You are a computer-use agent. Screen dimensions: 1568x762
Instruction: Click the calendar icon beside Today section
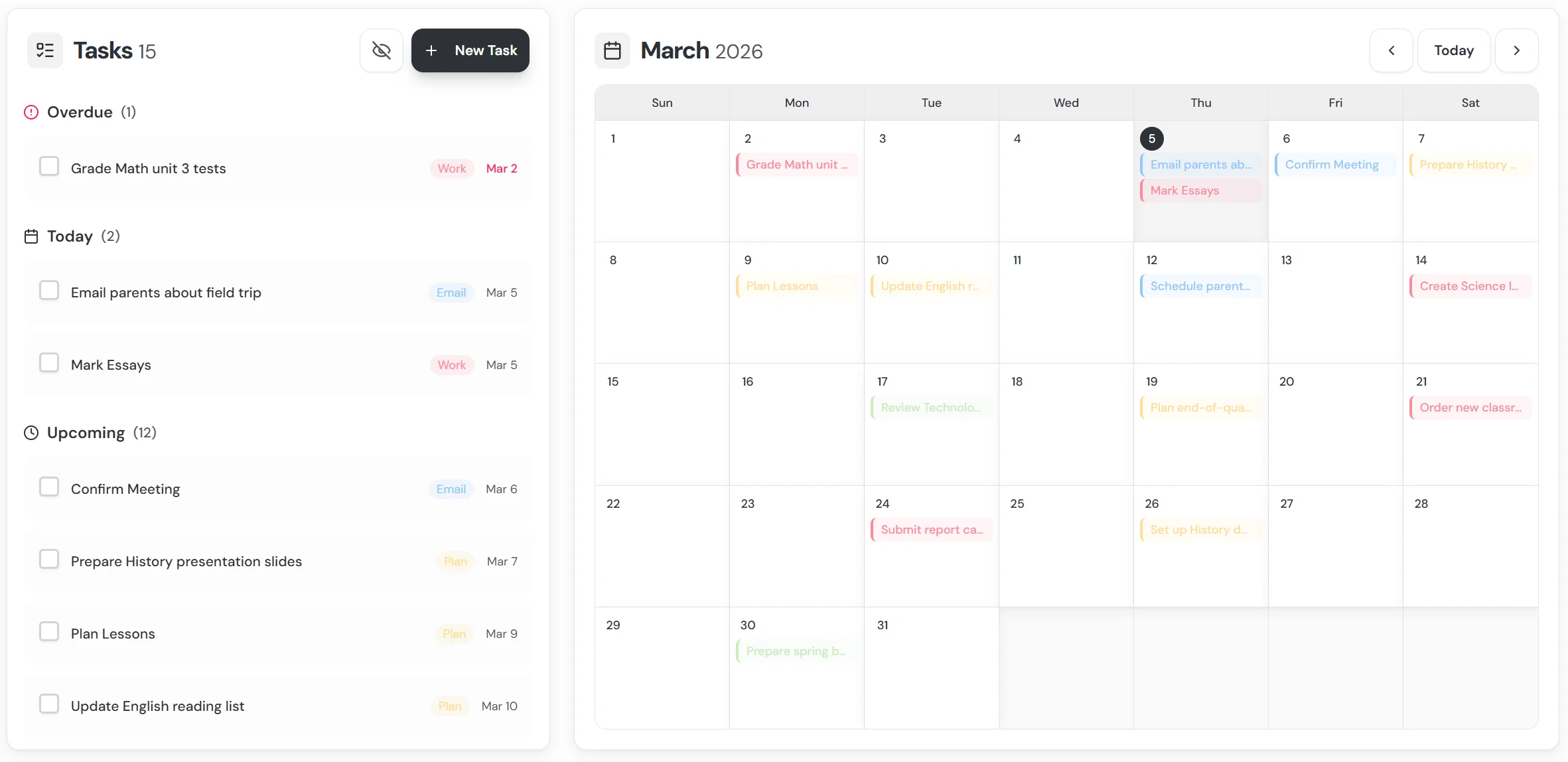coord(31,236)
